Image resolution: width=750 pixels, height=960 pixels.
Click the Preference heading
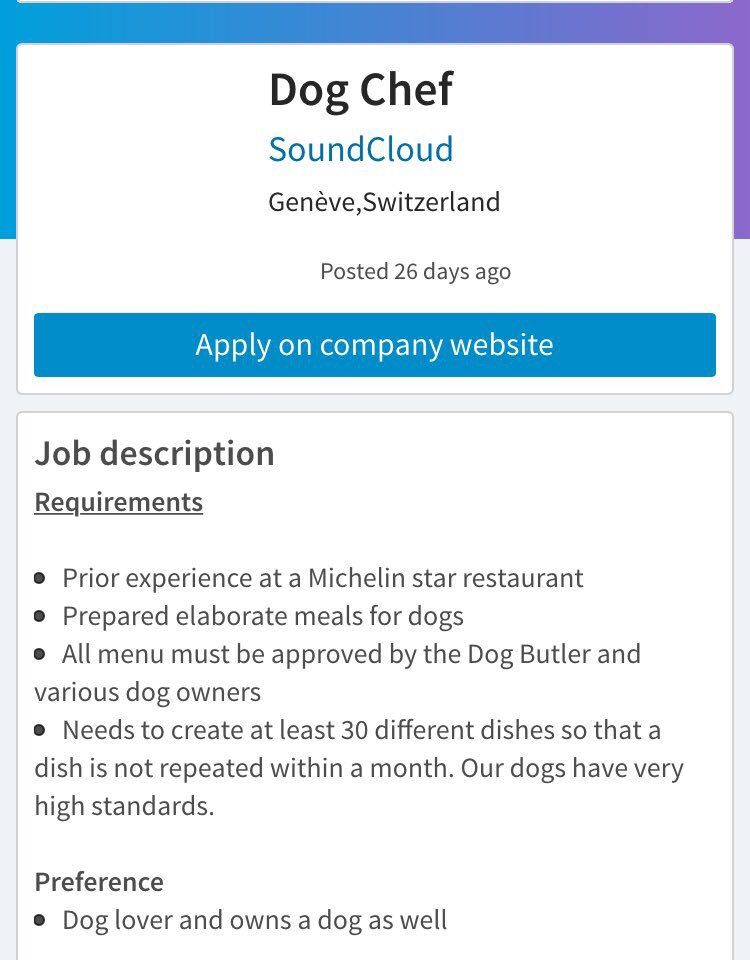(x=99, y=882)
